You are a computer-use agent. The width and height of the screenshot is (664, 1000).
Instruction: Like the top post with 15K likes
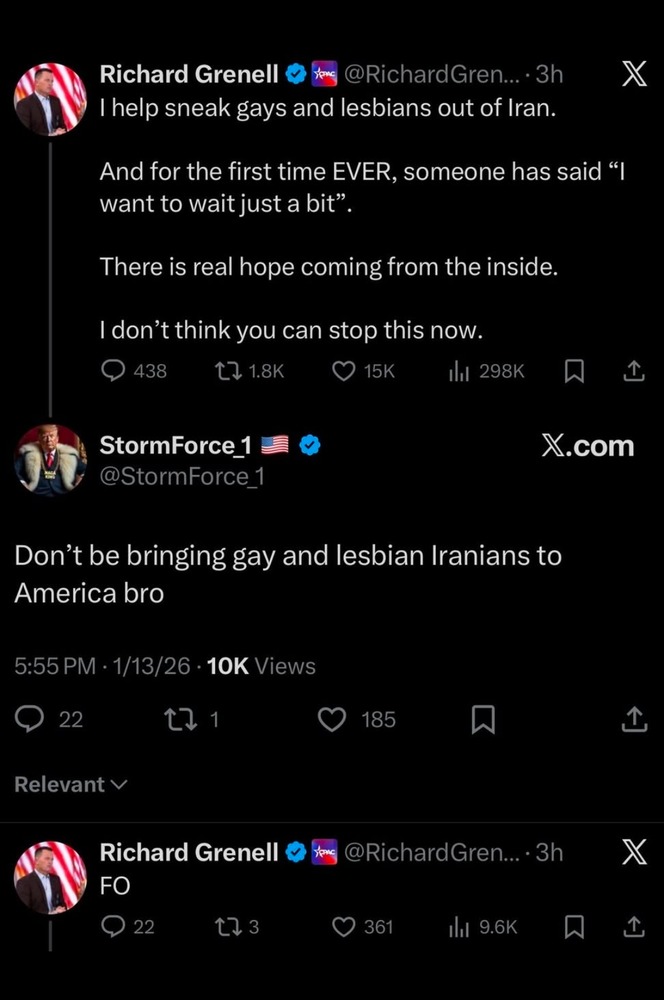pos(344,371)
